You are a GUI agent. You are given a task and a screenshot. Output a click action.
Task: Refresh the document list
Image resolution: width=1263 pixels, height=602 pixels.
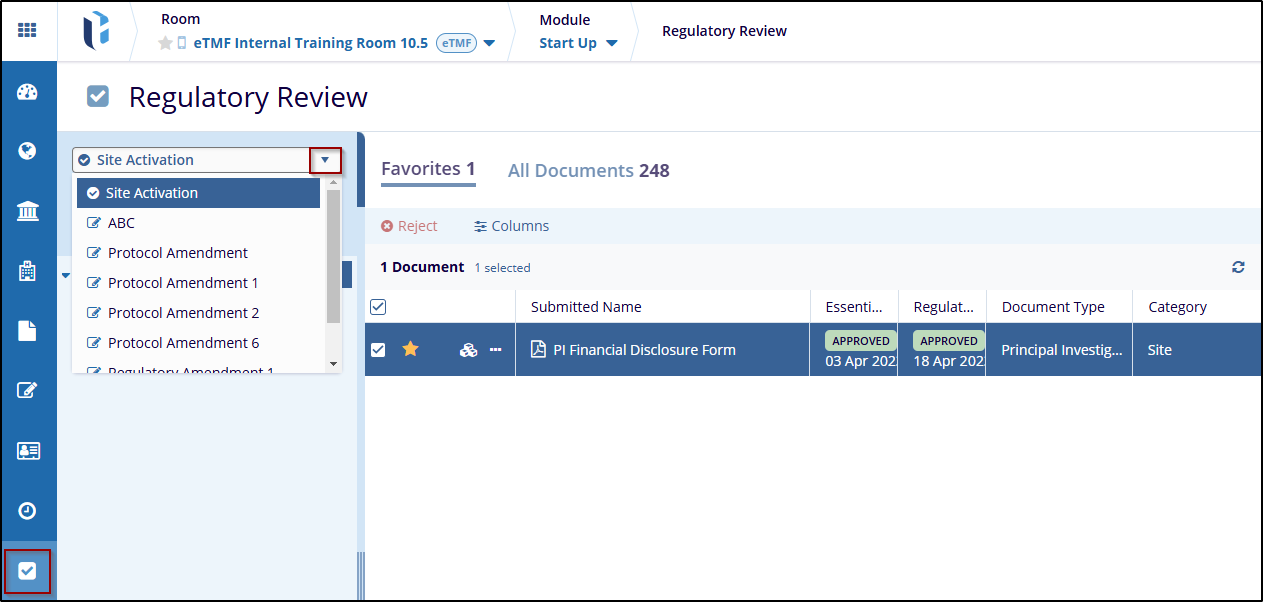[1238, 267]
